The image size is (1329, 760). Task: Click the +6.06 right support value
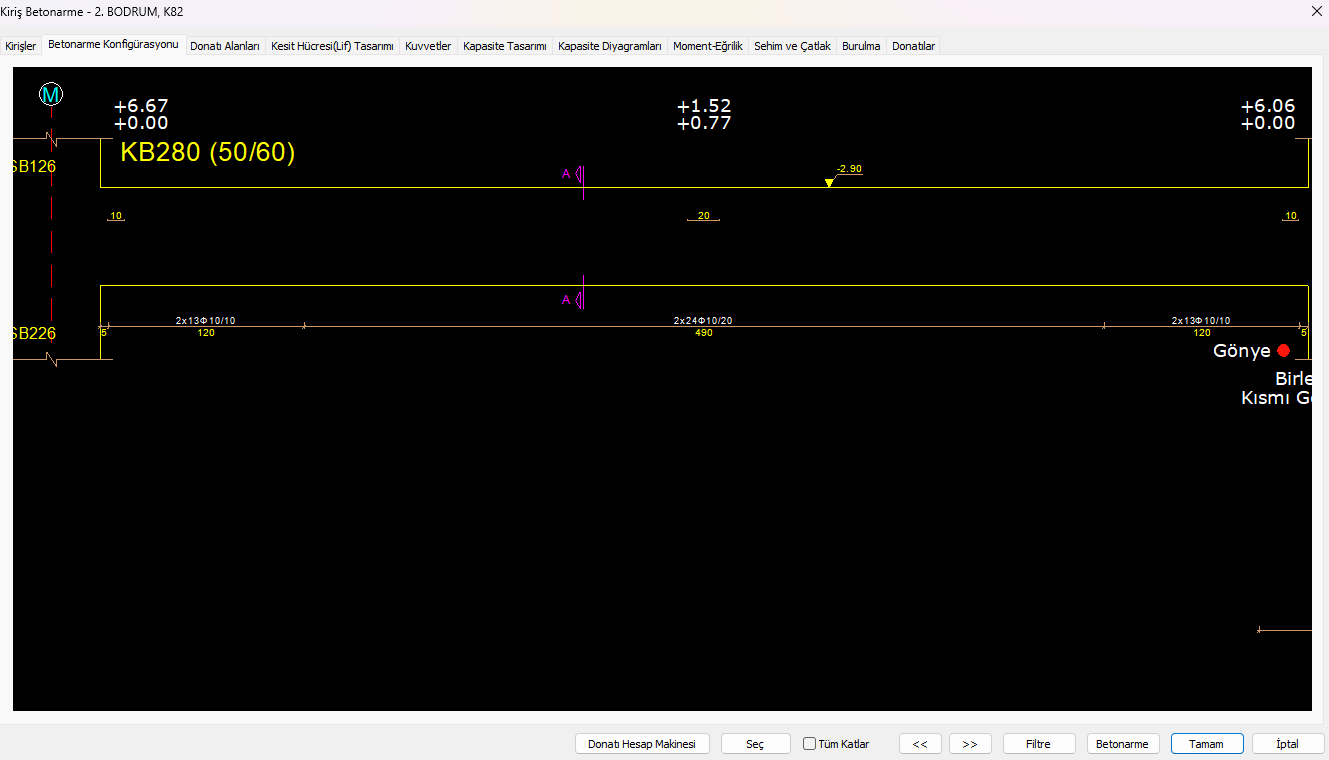pos(1268,106)
